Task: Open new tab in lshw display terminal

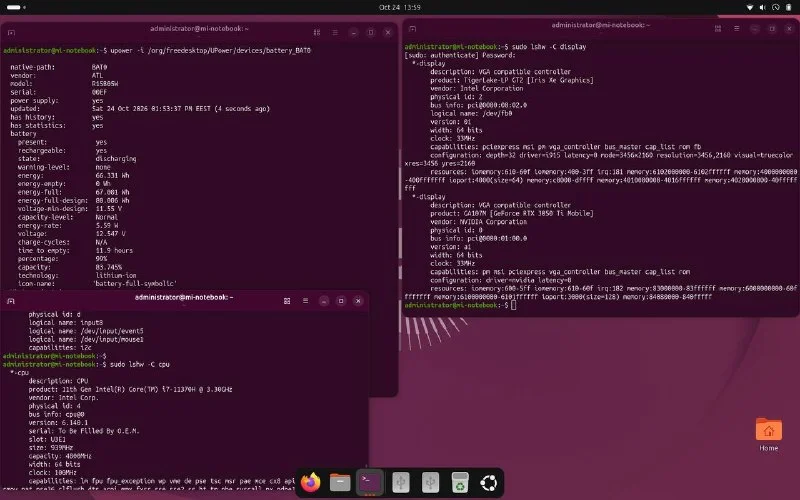Action: (413, 29)
